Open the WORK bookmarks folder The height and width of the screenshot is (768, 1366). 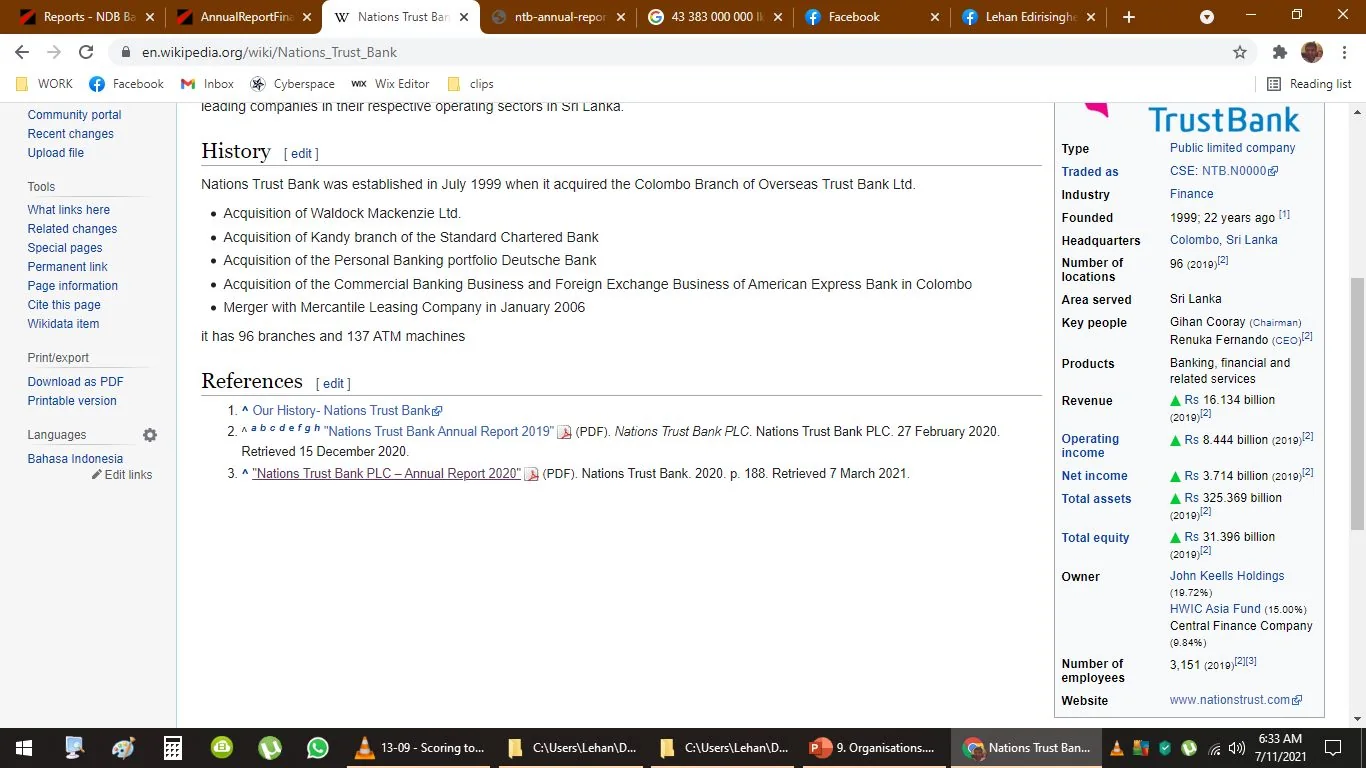(45, 84)
